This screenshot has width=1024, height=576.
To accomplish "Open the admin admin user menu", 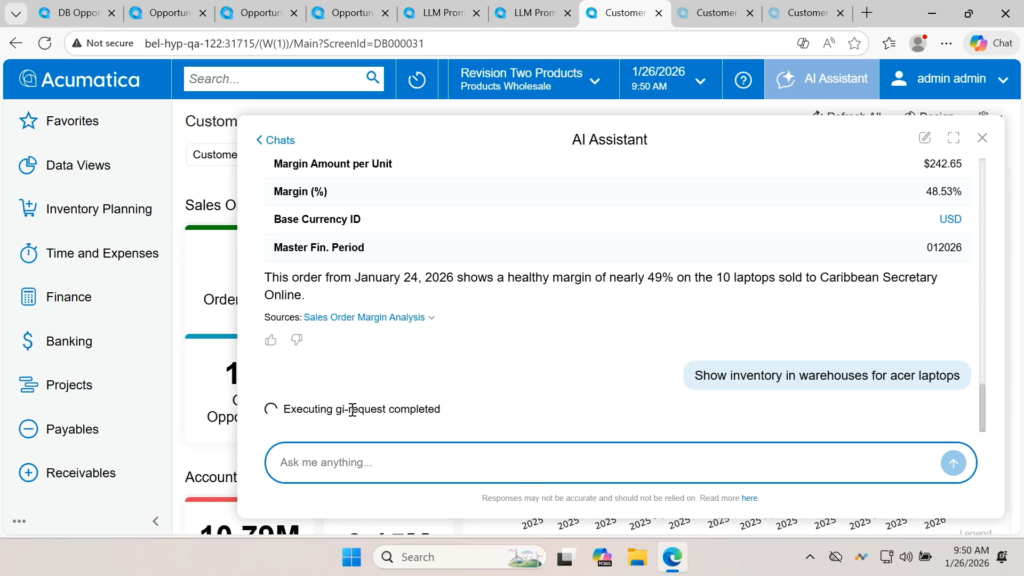I will 951,79.
